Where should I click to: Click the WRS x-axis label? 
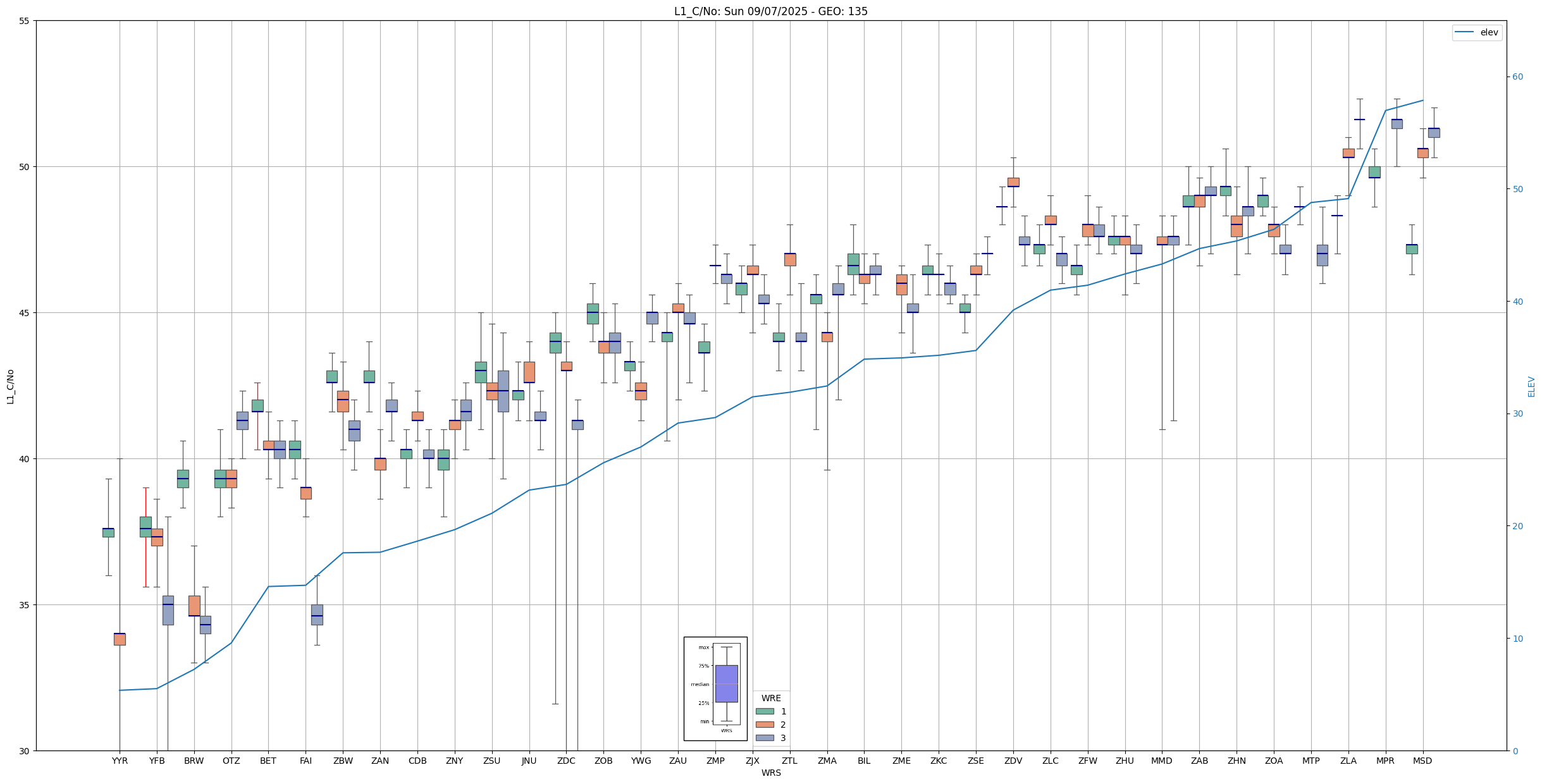[770, 773]
